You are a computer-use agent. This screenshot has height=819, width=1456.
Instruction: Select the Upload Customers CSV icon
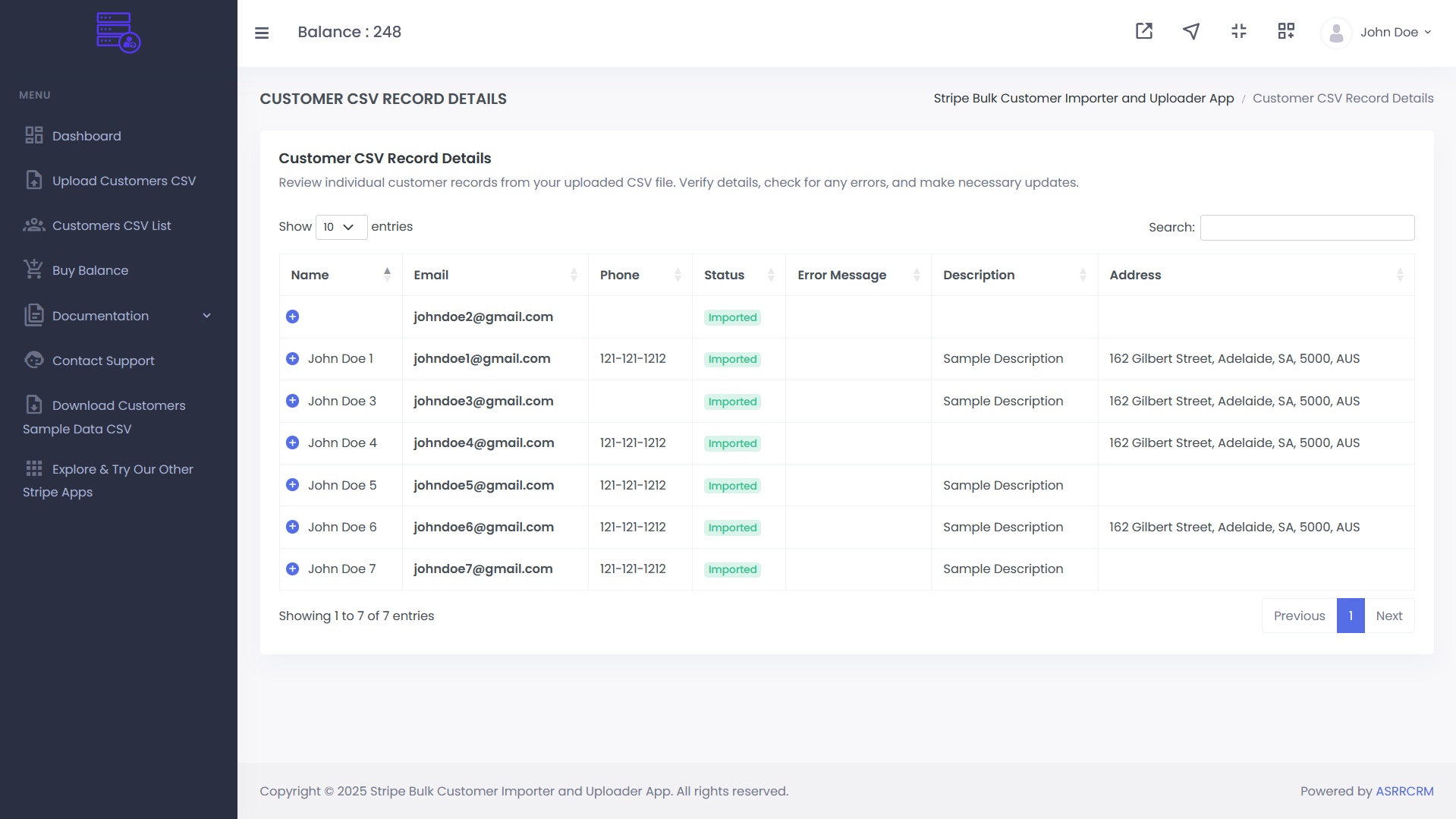tap(33, 180)
